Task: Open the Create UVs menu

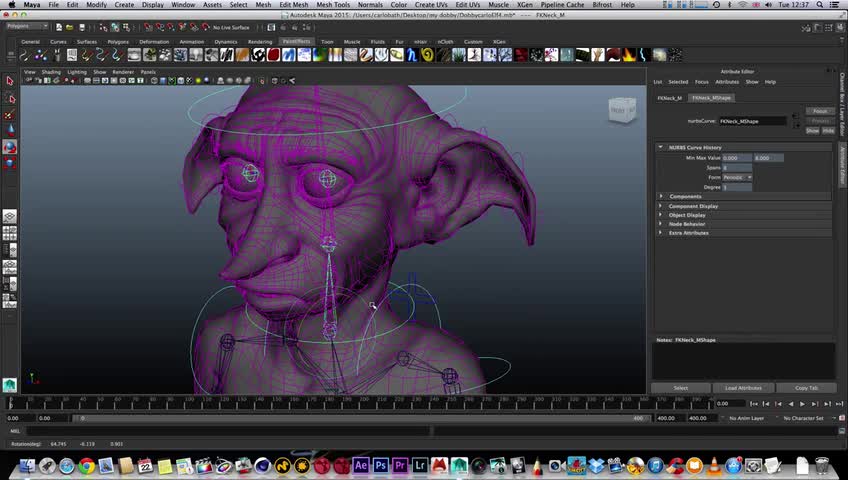Action: (432, 4)
